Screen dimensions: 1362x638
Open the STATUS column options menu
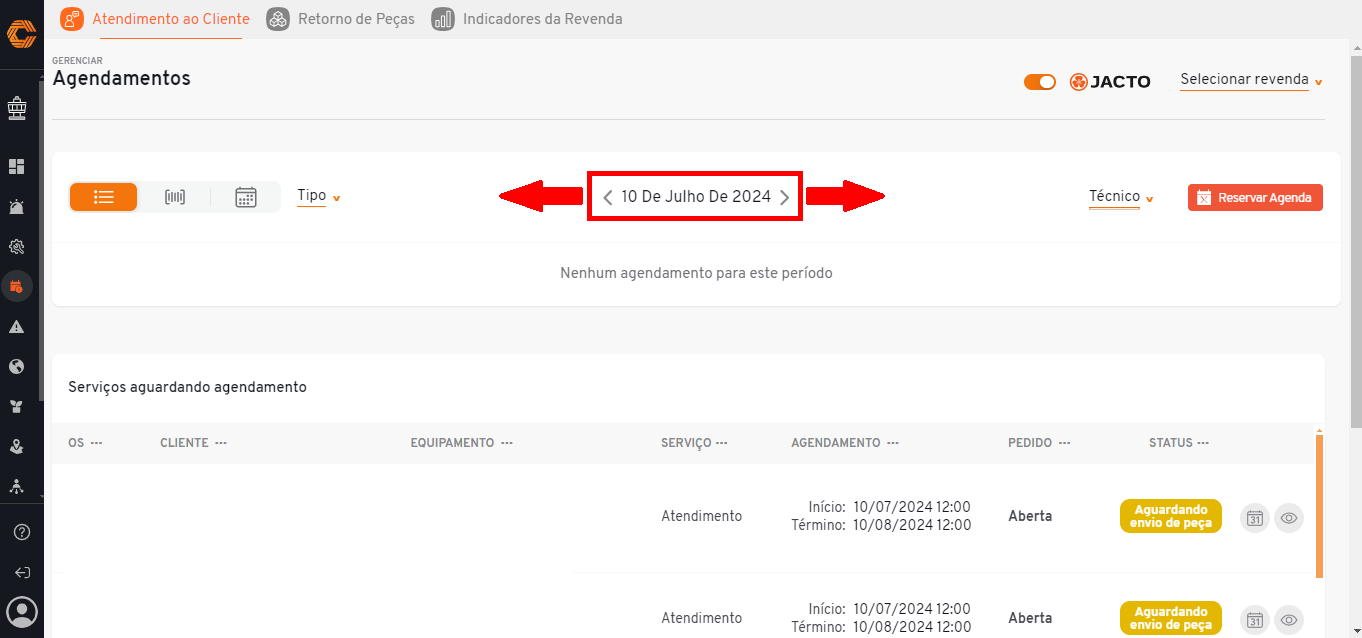(x=1203, y=443)
